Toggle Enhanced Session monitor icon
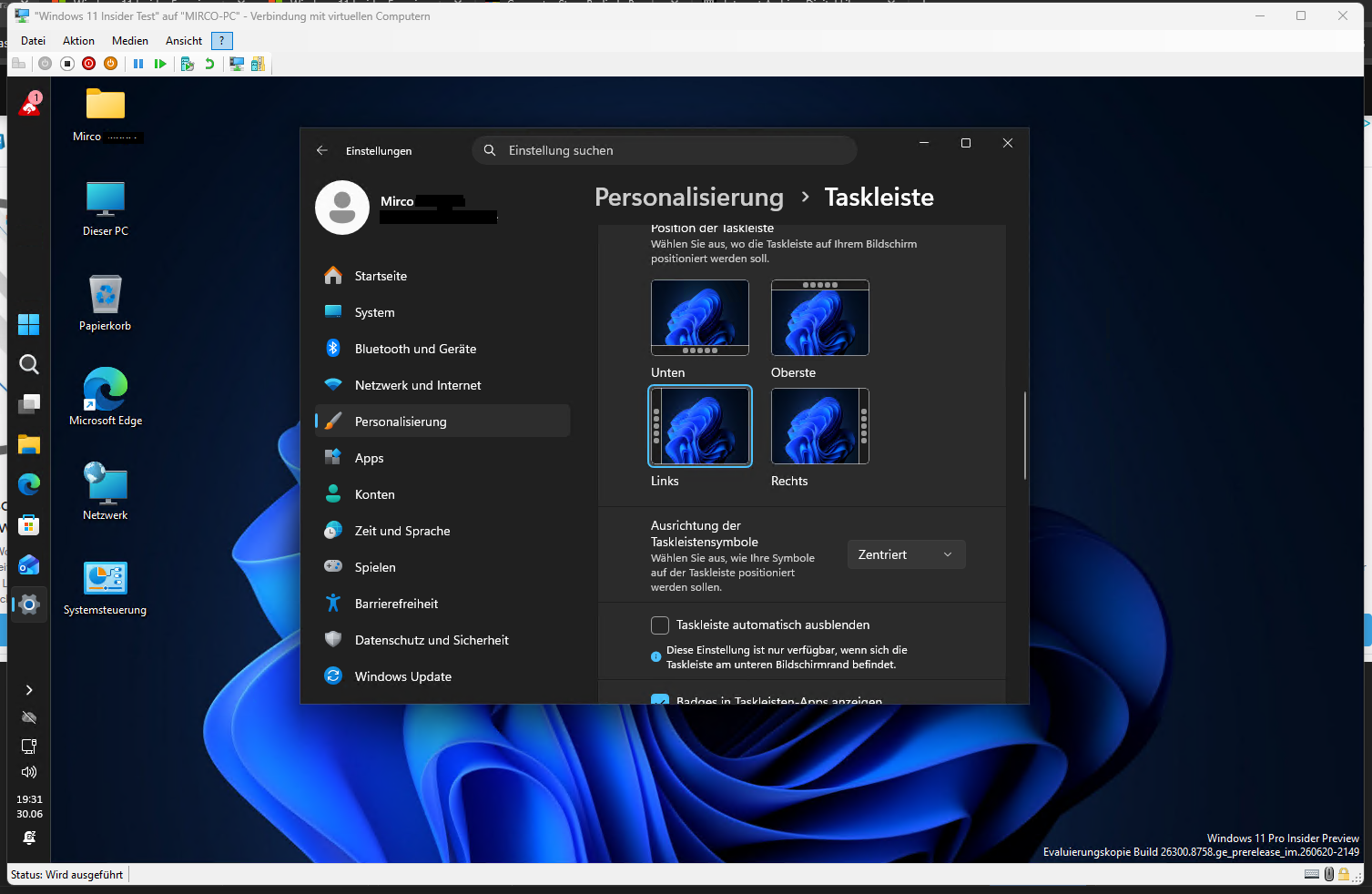Viewport: 1372px width, 894px height. (x=237, y=64)
